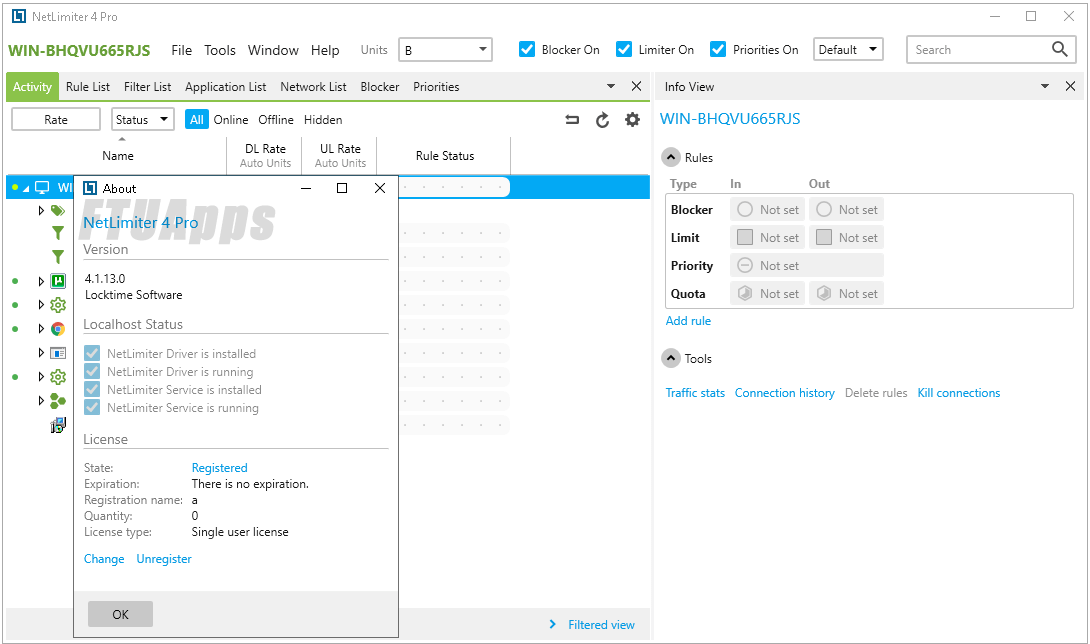Expand the uTorrent row tree arrow
This screenshot has width=1090, height=644.
pos(41,281)
